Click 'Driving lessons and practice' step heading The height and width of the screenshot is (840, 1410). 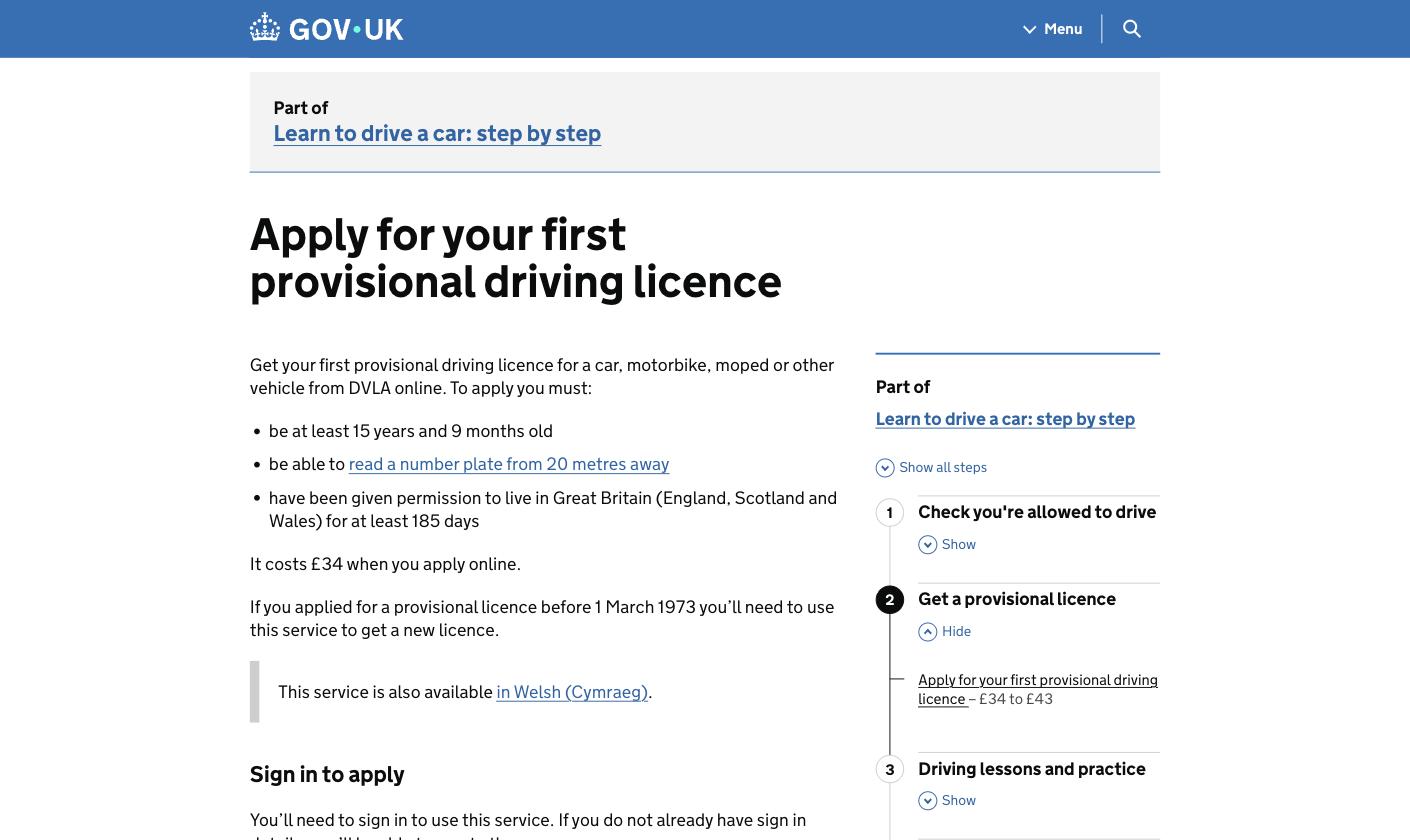click(x=1032, y=769)
